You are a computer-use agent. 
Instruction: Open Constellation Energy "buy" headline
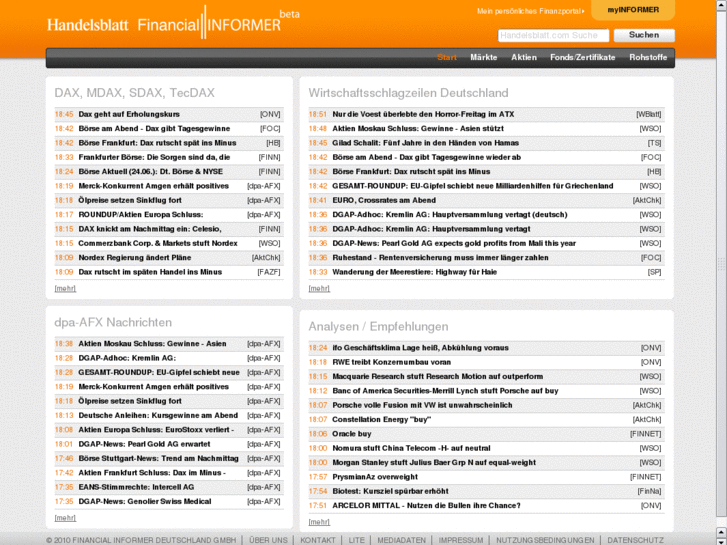tap(381, 420)
